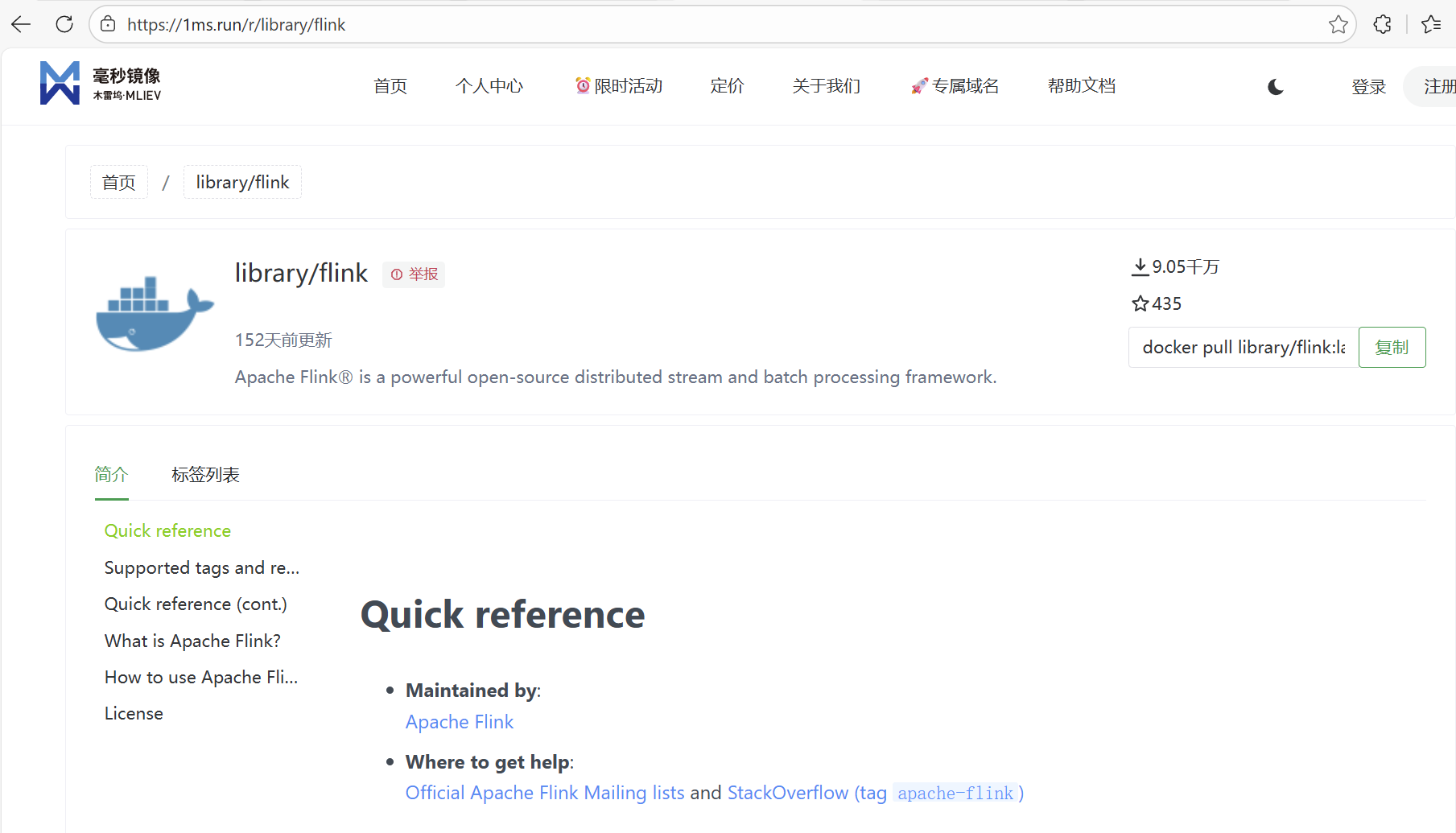Jump to Quick reference in sidebar
1456x833 pixels.
pyautogui.click(x=167, y=531)
